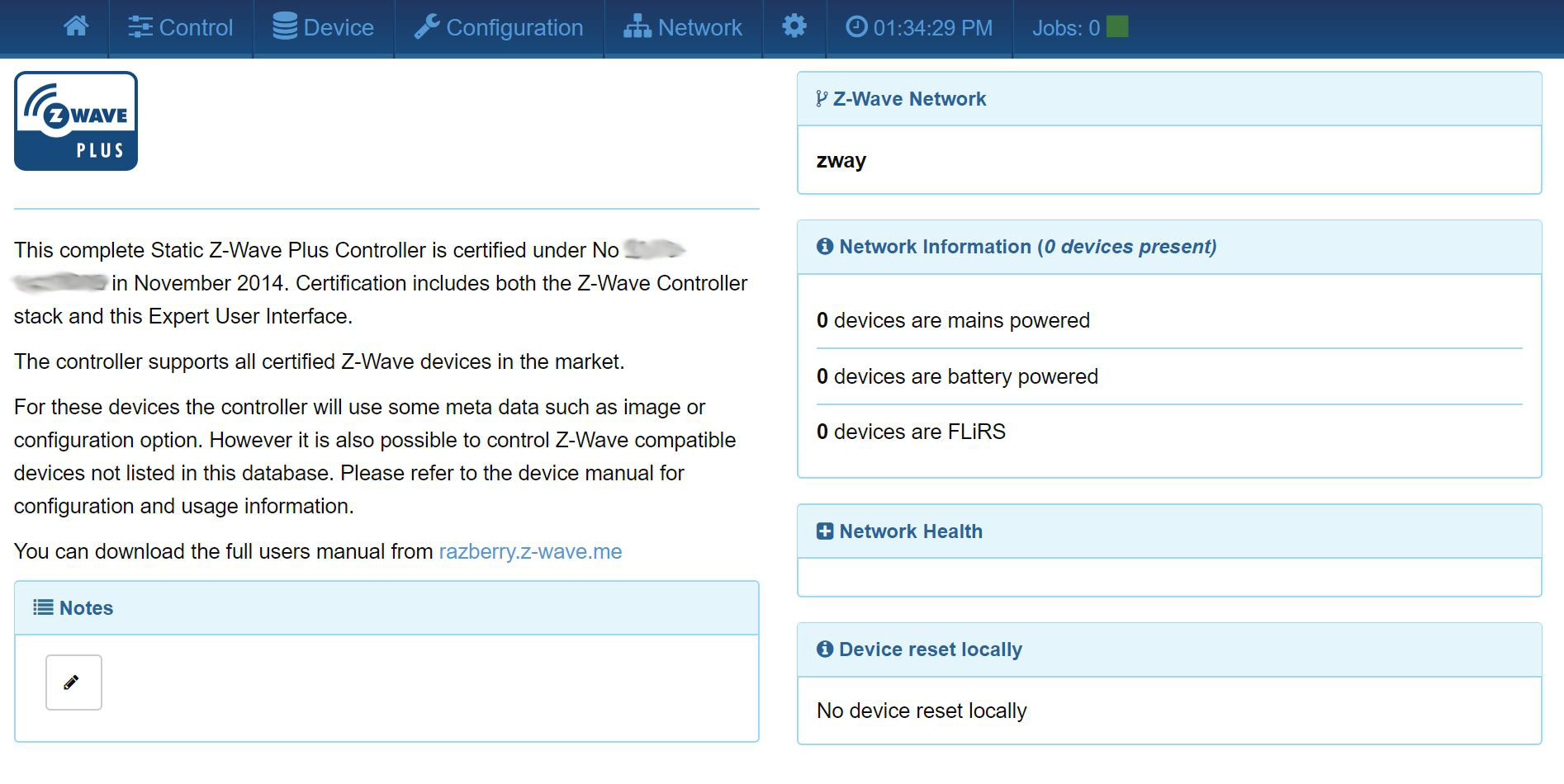Click the Notes list icon
The height and width of the screenshot is (784, 1564).
pyautogui.click(x=43, y=608)
